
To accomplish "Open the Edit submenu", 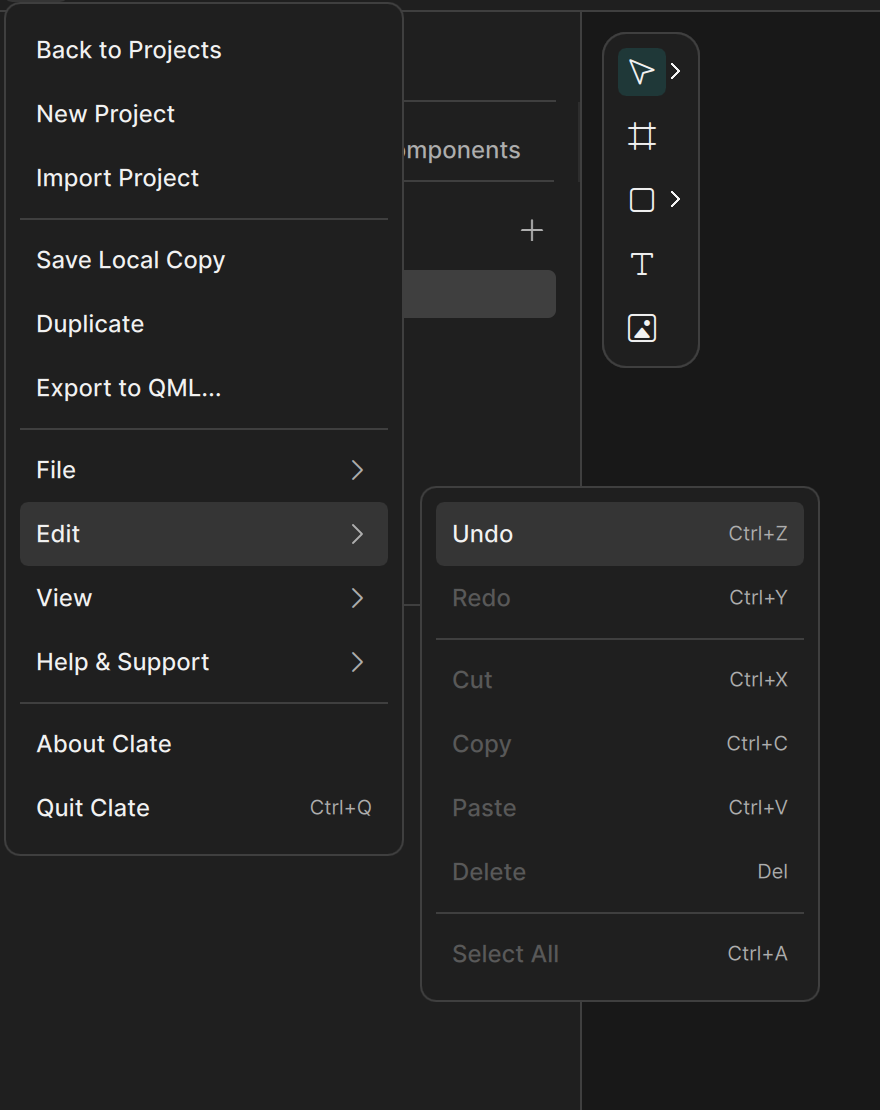I will point(204,534).
